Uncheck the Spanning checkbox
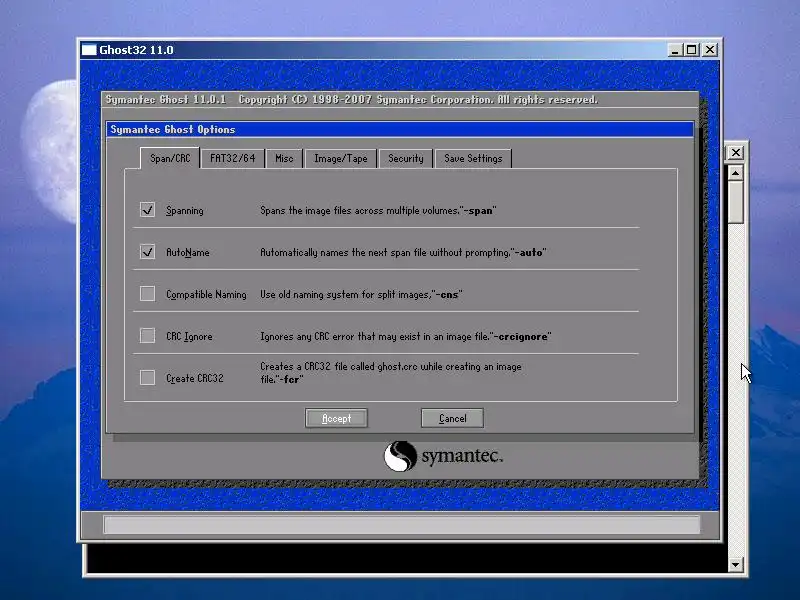Screen dimensions: 800x600 147,210
